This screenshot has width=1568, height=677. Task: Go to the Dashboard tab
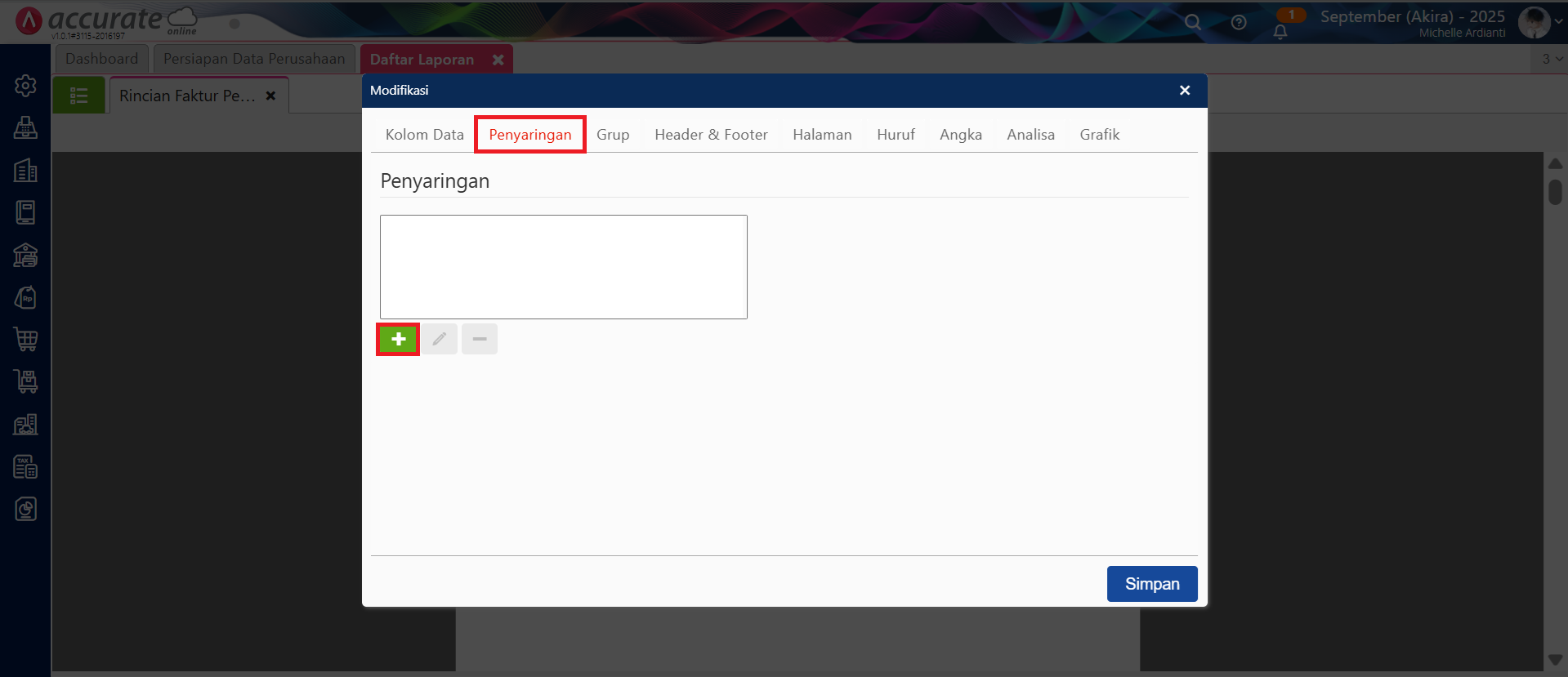click(101, 59)
